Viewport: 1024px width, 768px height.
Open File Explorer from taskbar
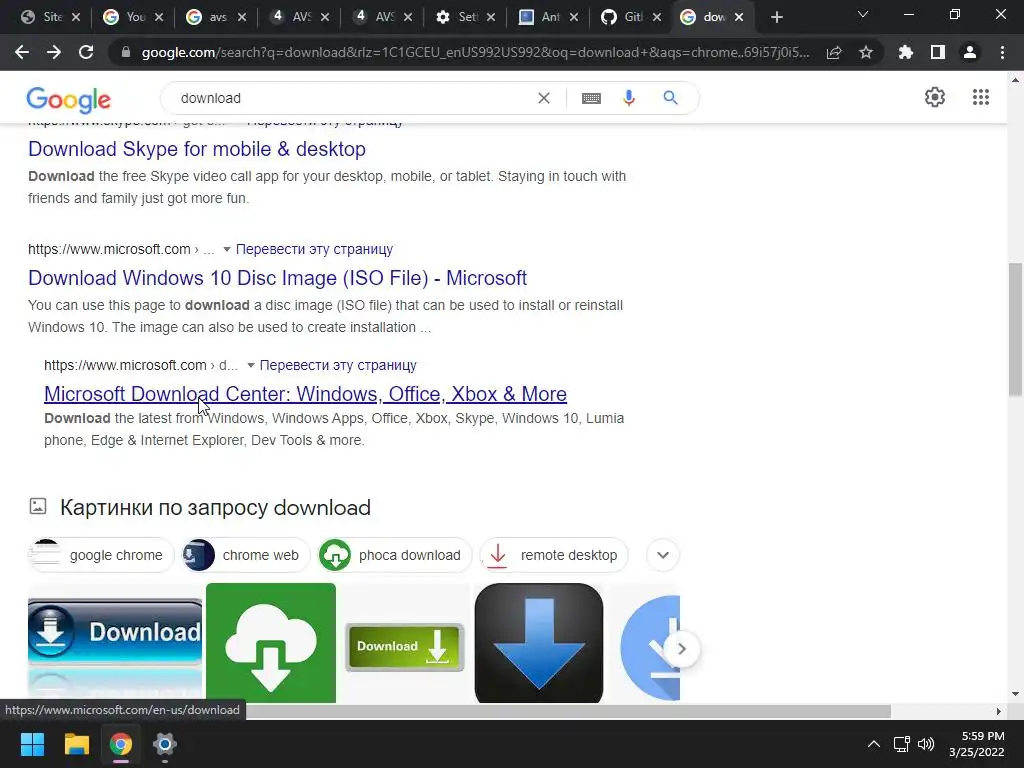[76, 744]
